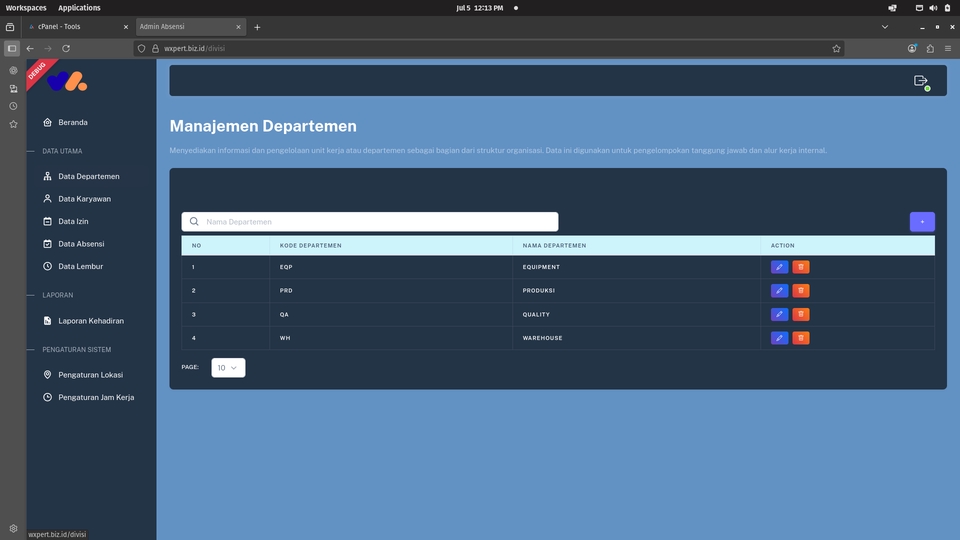Screen dimensions: 960x540
Task: Open browser sidebar AI chatbot icon
Action: point(13,70)
